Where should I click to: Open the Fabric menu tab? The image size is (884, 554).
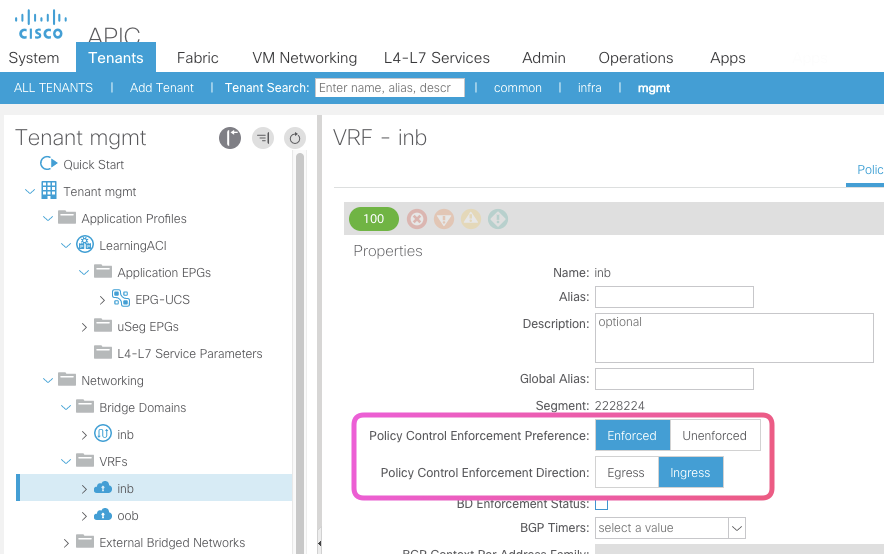tap(198, 58)
